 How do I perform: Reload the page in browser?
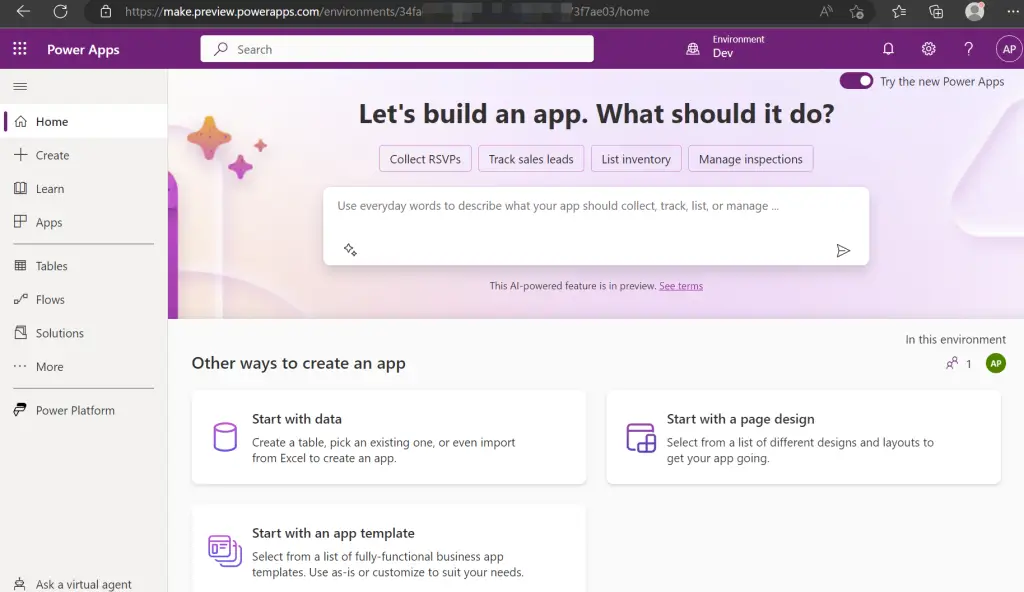tap(60, 11)
